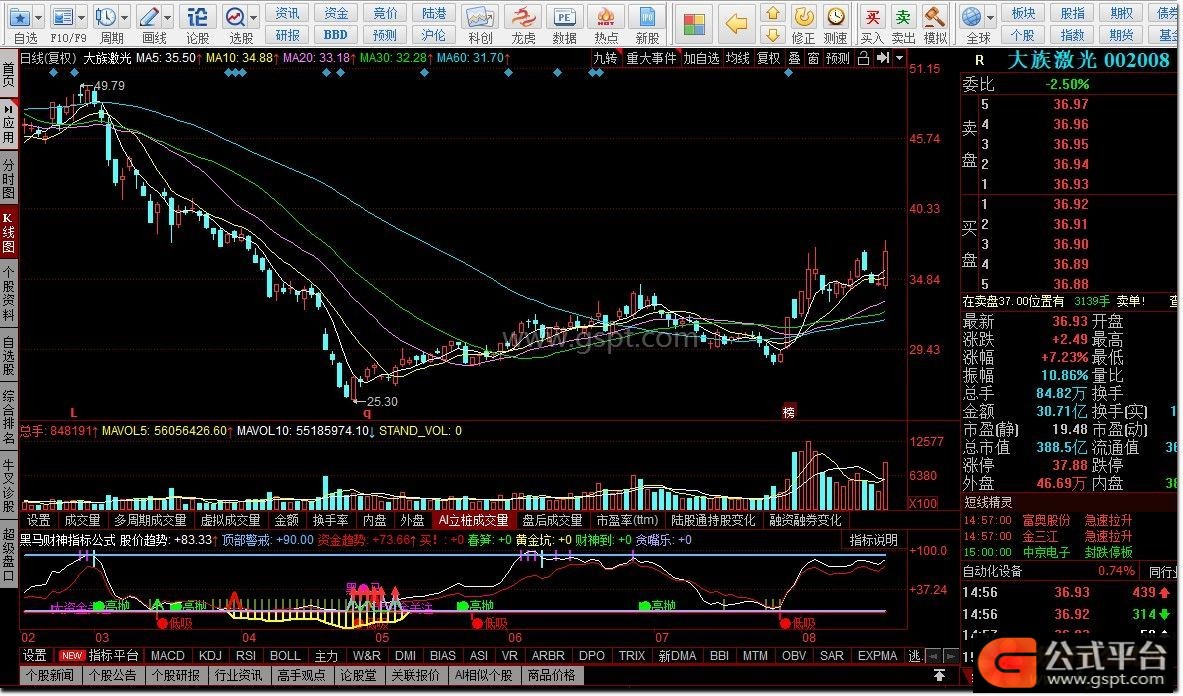Toggle 复权 price adjustment
Image resolution: width=1183 pixels, height=696 pixels.
point(769,58)
